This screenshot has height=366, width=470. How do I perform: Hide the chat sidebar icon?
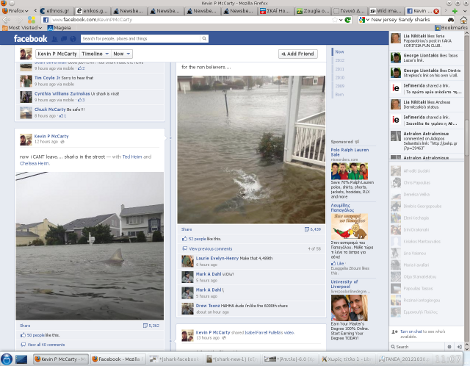[459, 347]
